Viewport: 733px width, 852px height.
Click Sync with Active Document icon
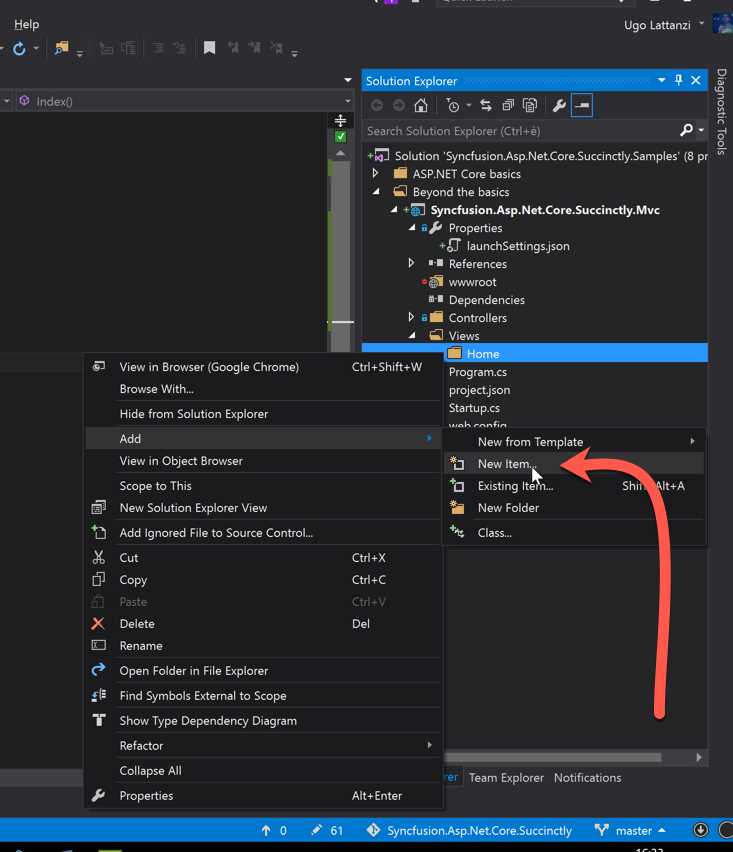pos(486,105)
